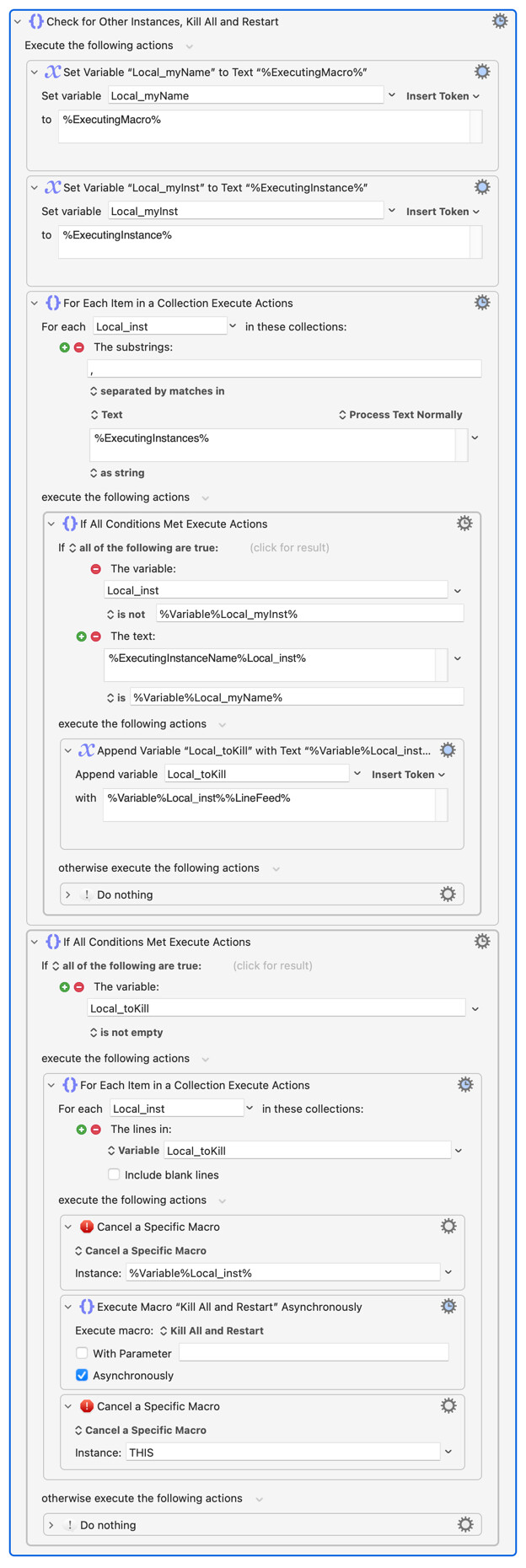
Task: Click red minus beside 'The substrings' collection
Action: [x=79, y=347]
